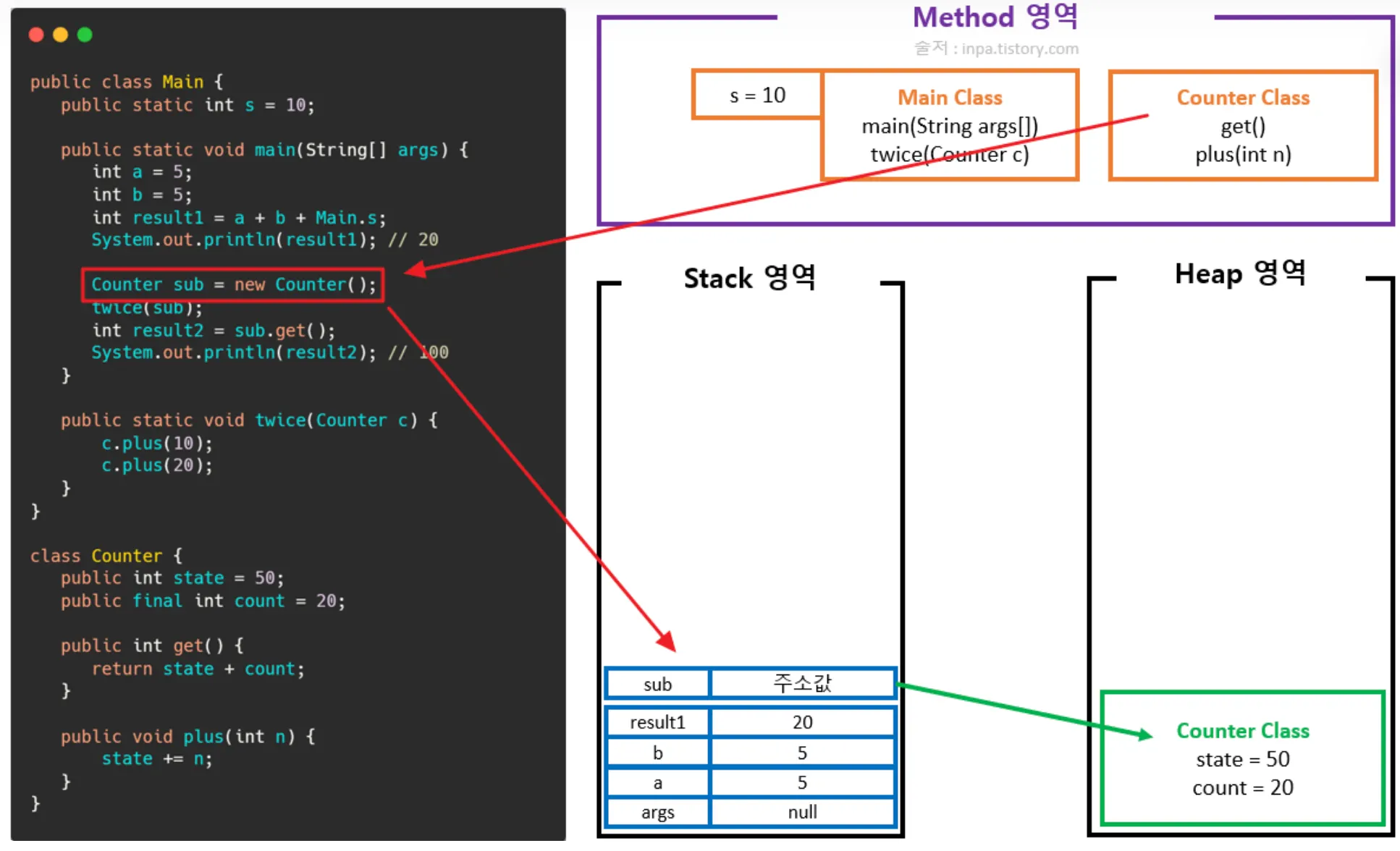1400x851 pixels.
Task: Click the highlighted Counter sub code line
Action: [x=233, y=284]
